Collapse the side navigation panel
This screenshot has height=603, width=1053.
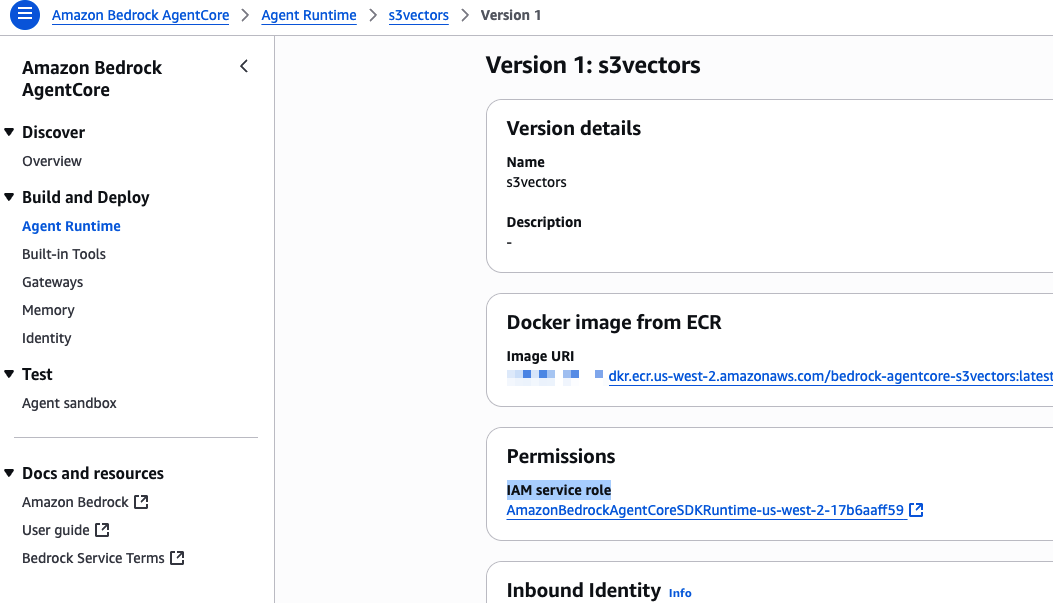pyautogui.click(x=244, y=67)
